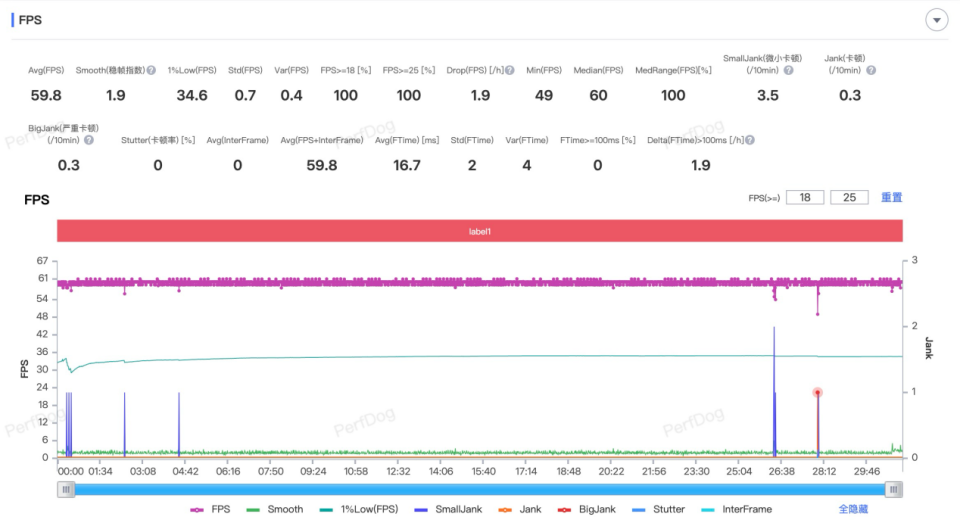The width and height of the screenshot is (960, 520).
Task: Click the Stutter(卡顿率) [%] label
Action: pyautogui.click(x=158, y=140)
